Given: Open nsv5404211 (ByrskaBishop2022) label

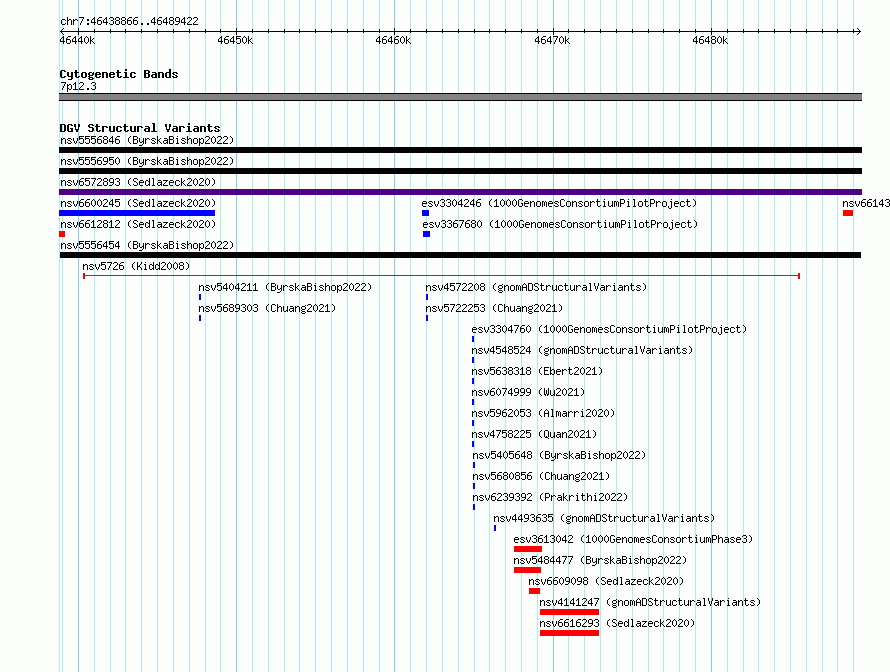Looking at the screenshot, I should tap(285, 287).
